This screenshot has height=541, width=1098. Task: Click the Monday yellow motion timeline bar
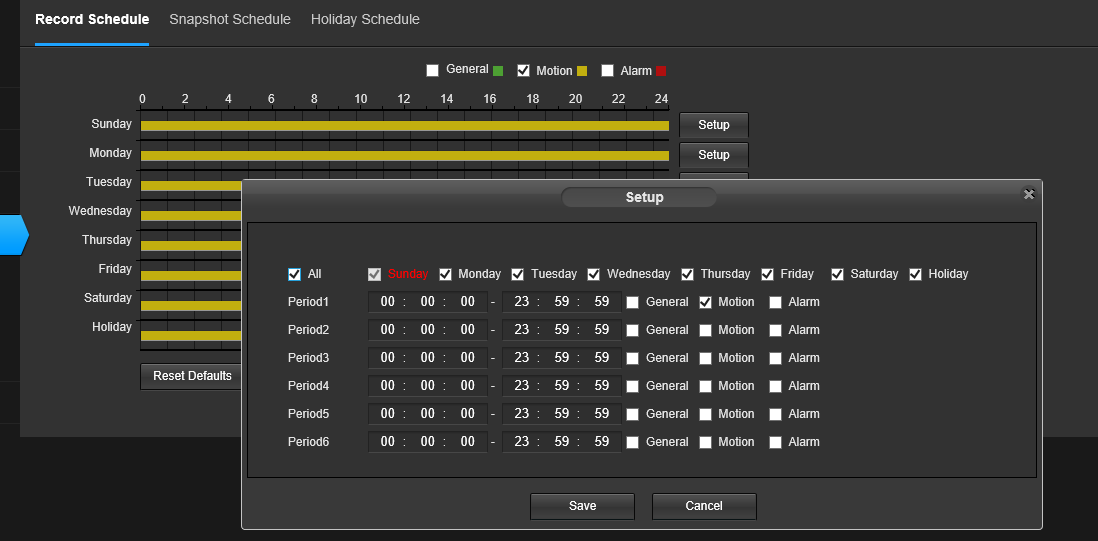[405, 155]
